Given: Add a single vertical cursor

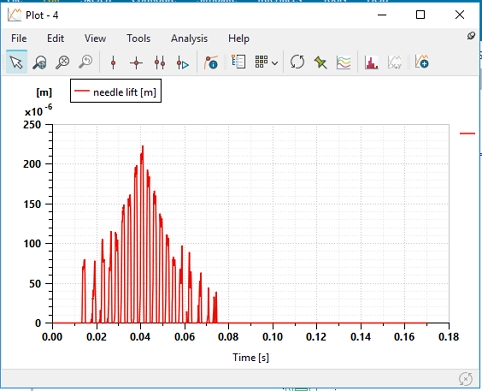Looking at the screenshot, I should coord(113,62).
